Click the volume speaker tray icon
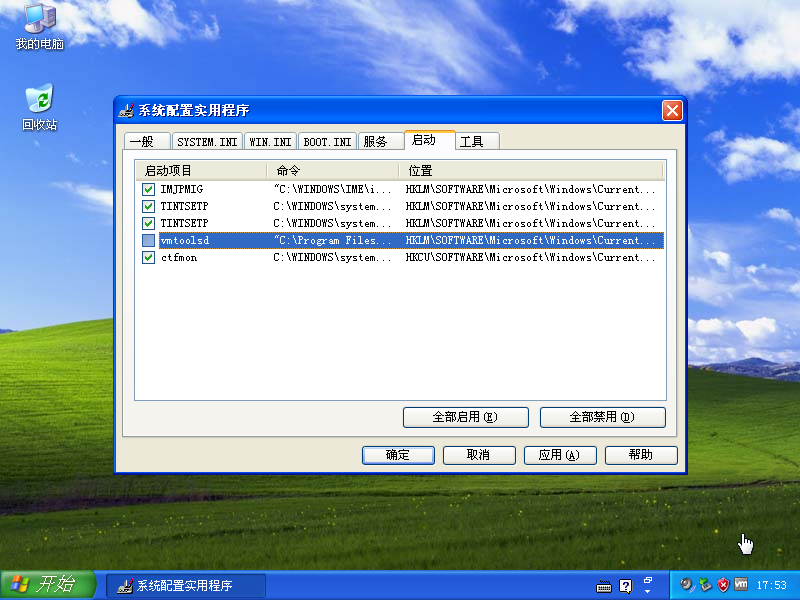Viewport: 800px width, 600px height. coord(688,585)
